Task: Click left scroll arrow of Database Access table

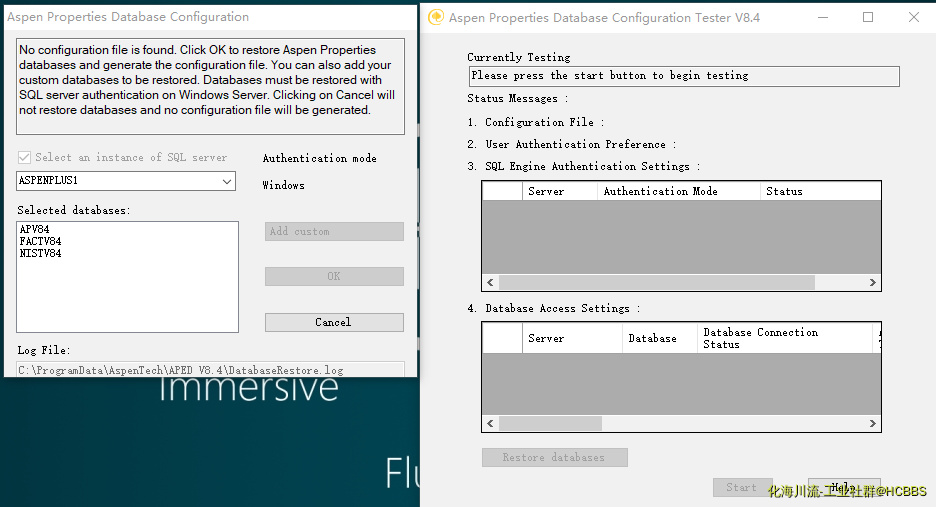Action: point(491,423)
